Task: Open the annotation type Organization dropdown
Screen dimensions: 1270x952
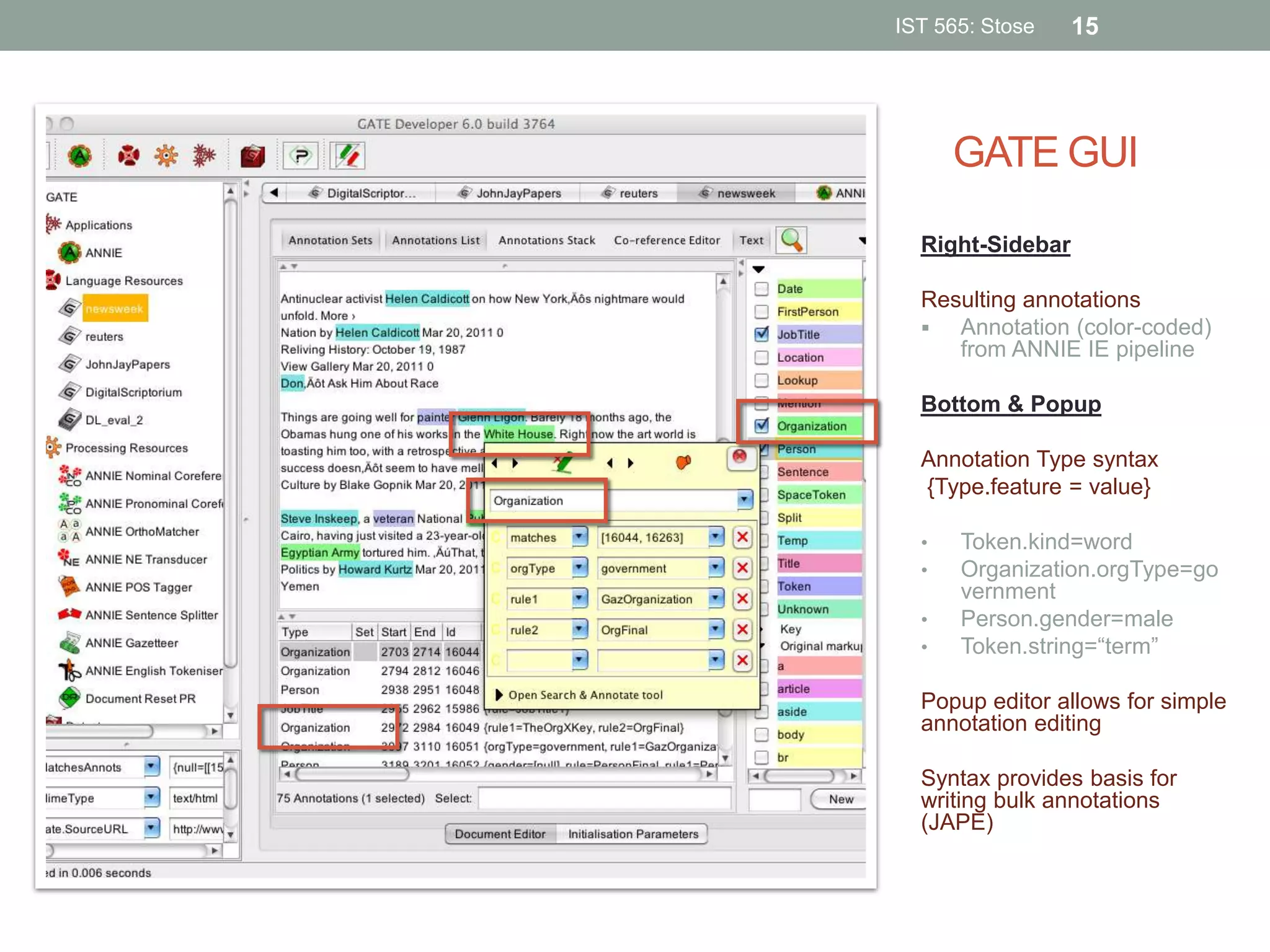Action: [x=744, y=500]
